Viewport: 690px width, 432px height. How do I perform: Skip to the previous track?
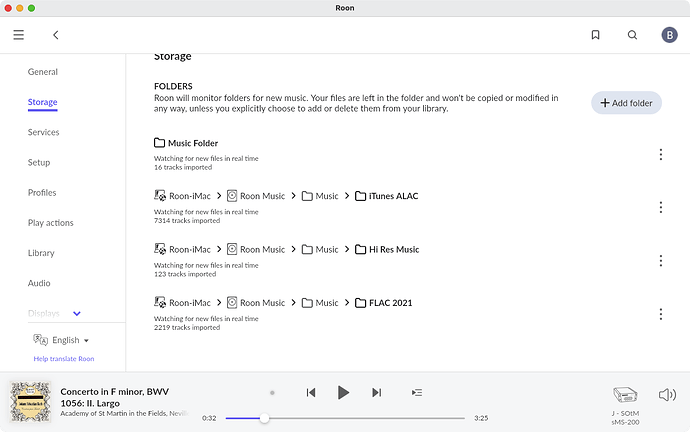(311, 392)
